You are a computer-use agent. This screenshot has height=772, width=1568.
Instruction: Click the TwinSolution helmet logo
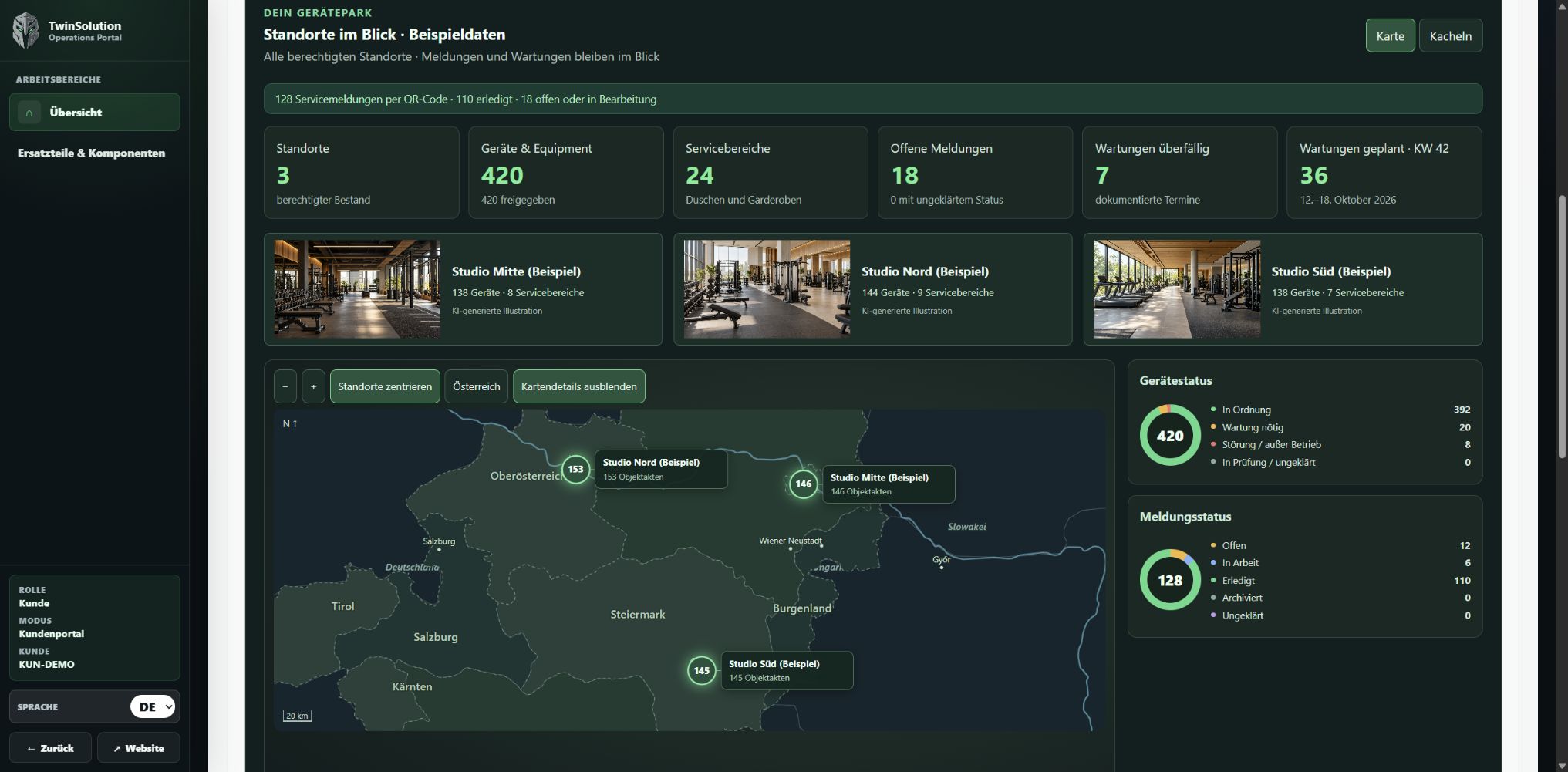25,31
